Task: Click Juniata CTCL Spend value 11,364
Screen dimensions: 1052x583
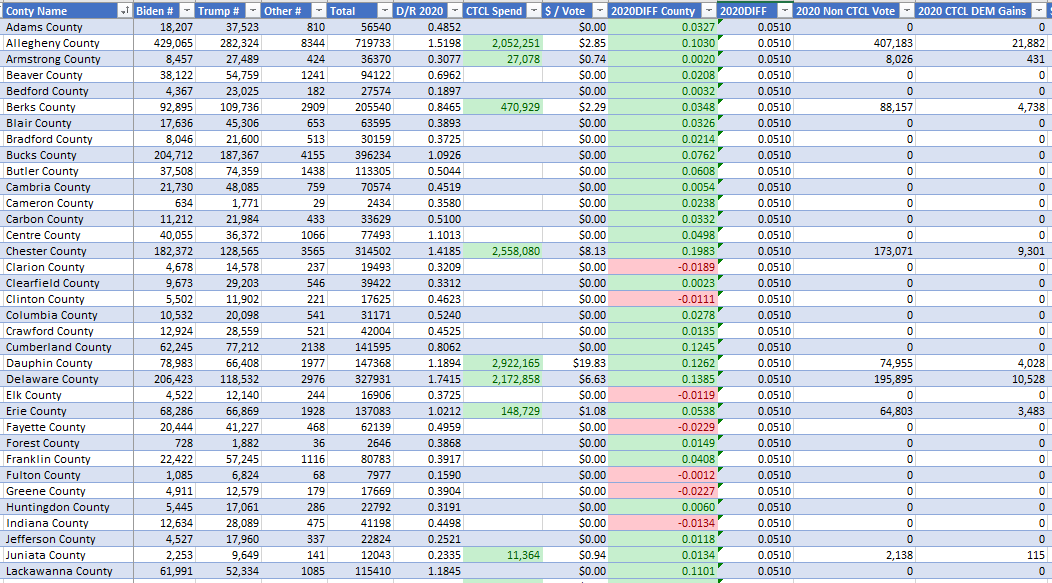Action: [523, 555]
